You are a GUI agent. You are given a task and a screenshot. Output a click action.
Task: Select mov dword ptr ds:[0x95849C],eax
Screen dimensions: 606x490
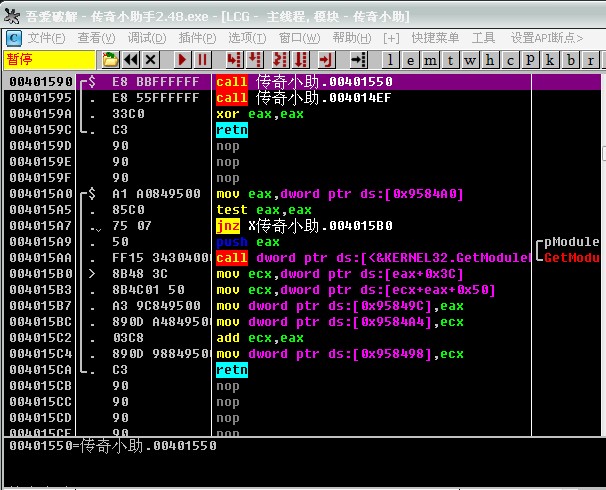(340, 306)
